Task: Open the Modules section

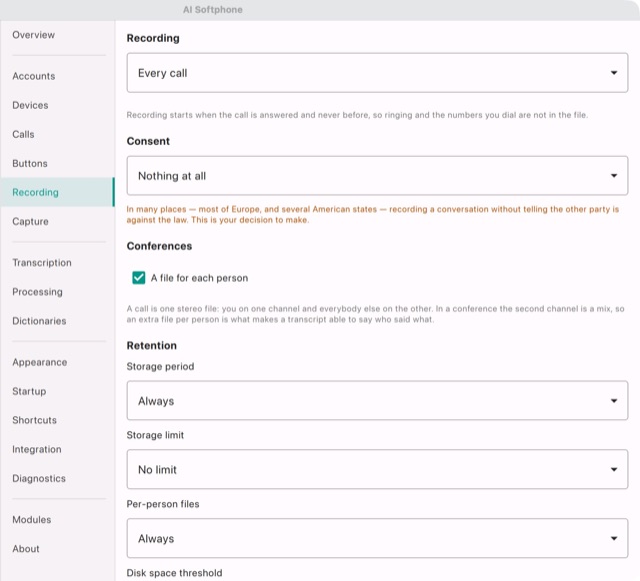Action: coord(58,520)
